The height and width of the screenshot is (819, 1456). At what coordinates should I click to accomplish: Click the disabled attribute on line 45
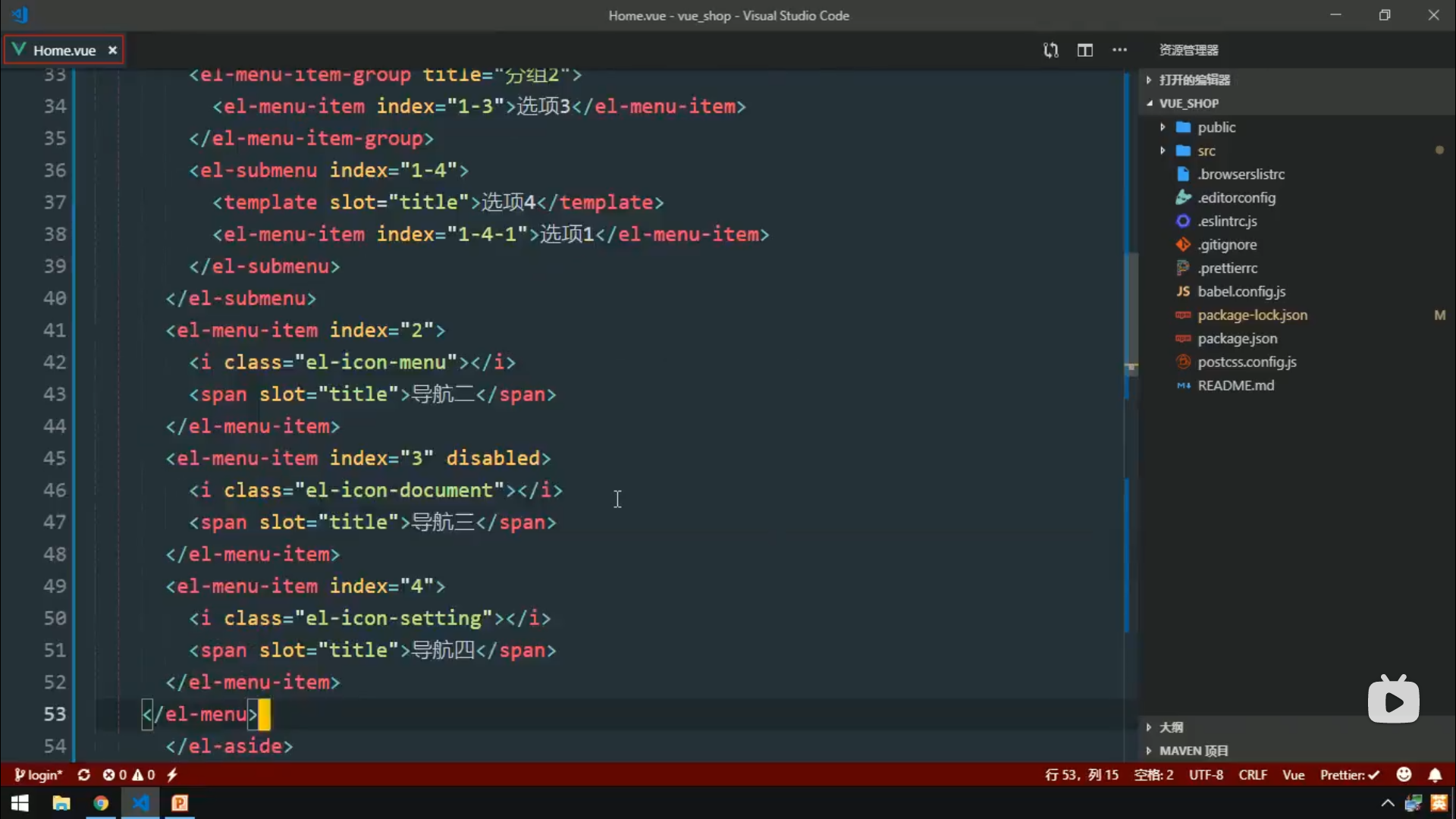[x=493, y=458]
